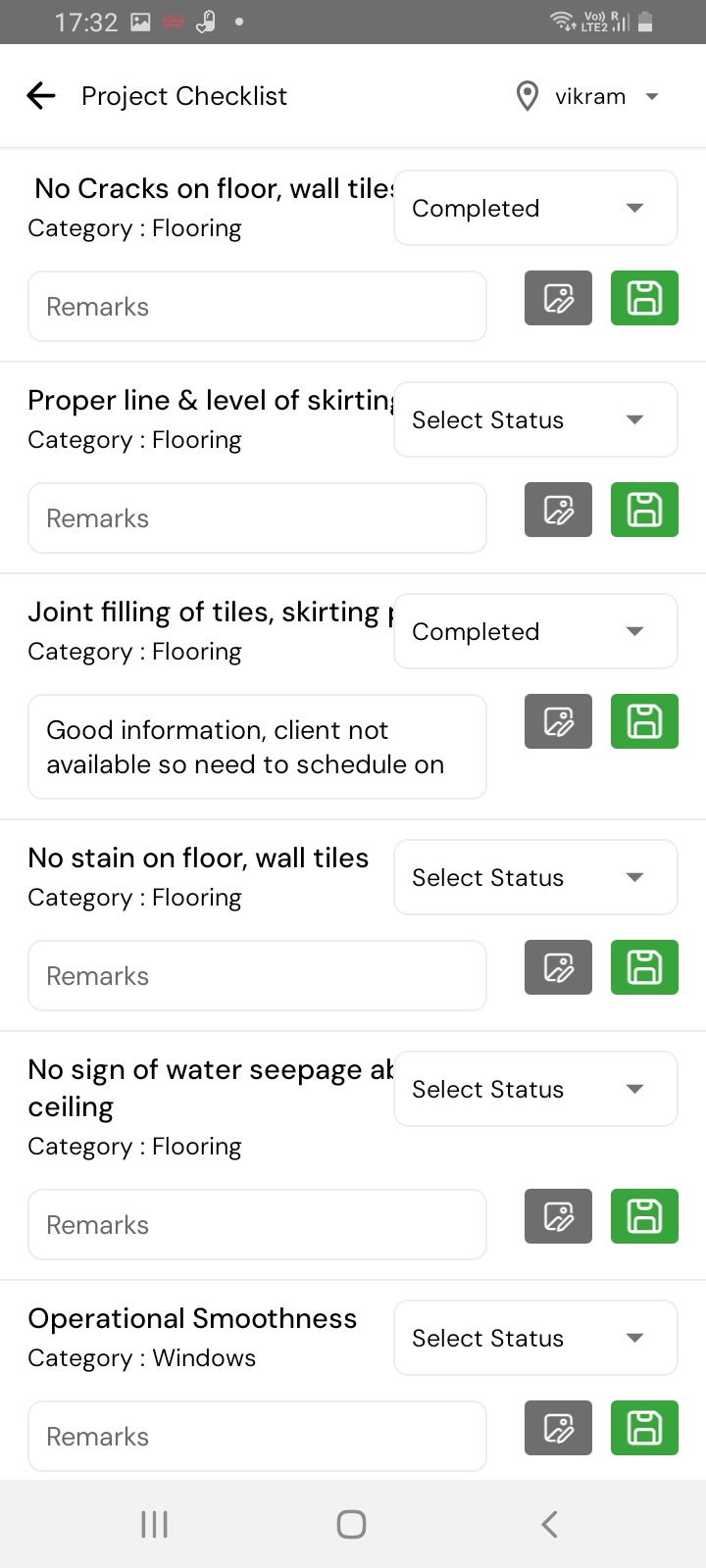Attach image to No Cracks on floor item

558,298
